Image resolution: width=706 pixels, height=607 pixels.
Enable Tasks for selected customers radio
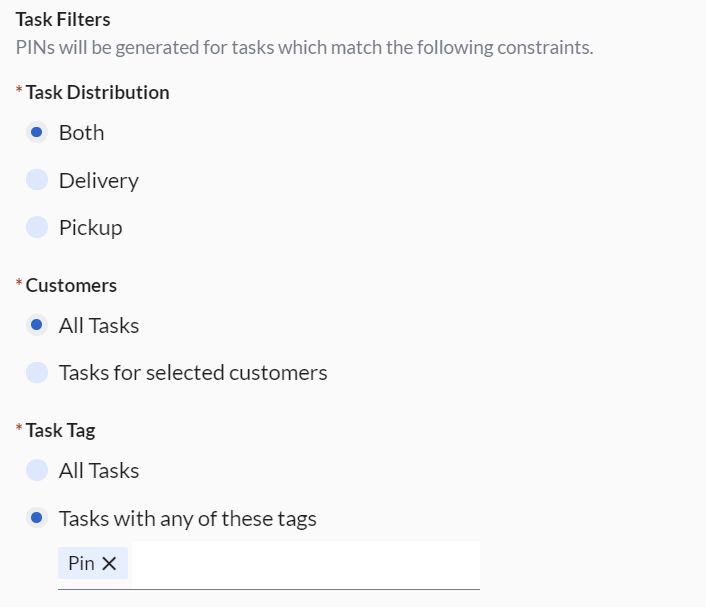click(37, 373)
